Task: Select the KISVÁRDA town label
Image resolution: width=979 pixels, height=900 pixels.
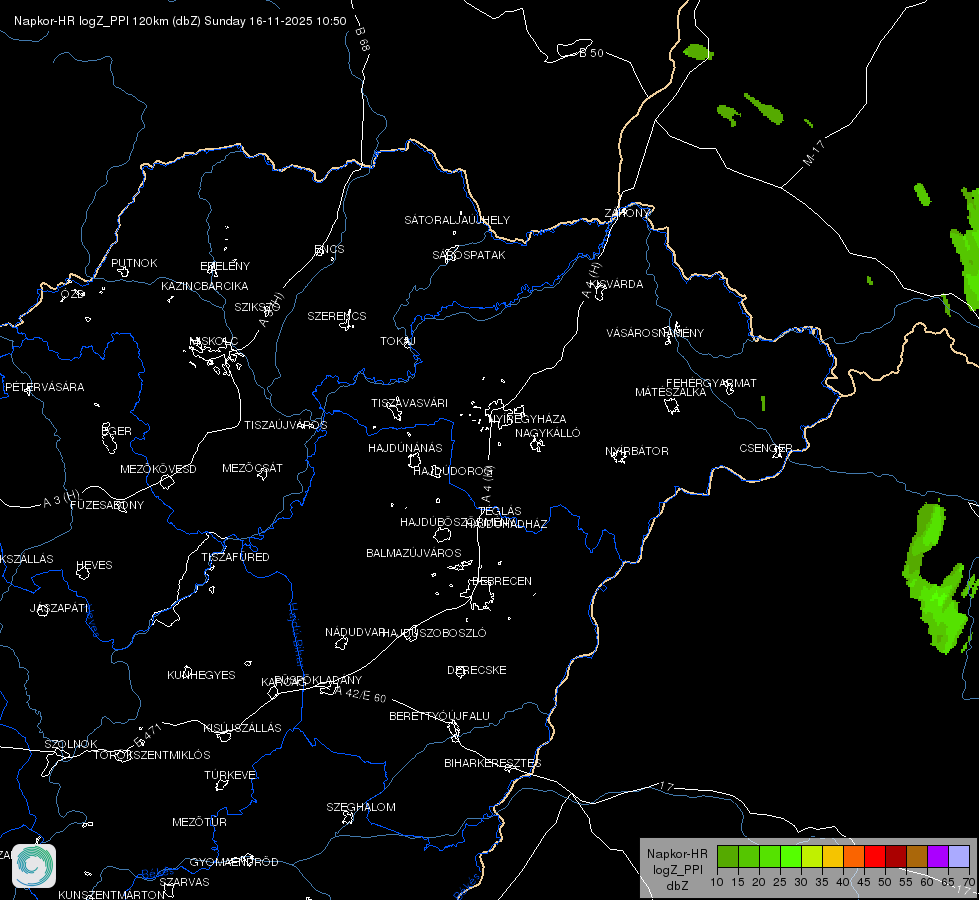Action: 617,284
